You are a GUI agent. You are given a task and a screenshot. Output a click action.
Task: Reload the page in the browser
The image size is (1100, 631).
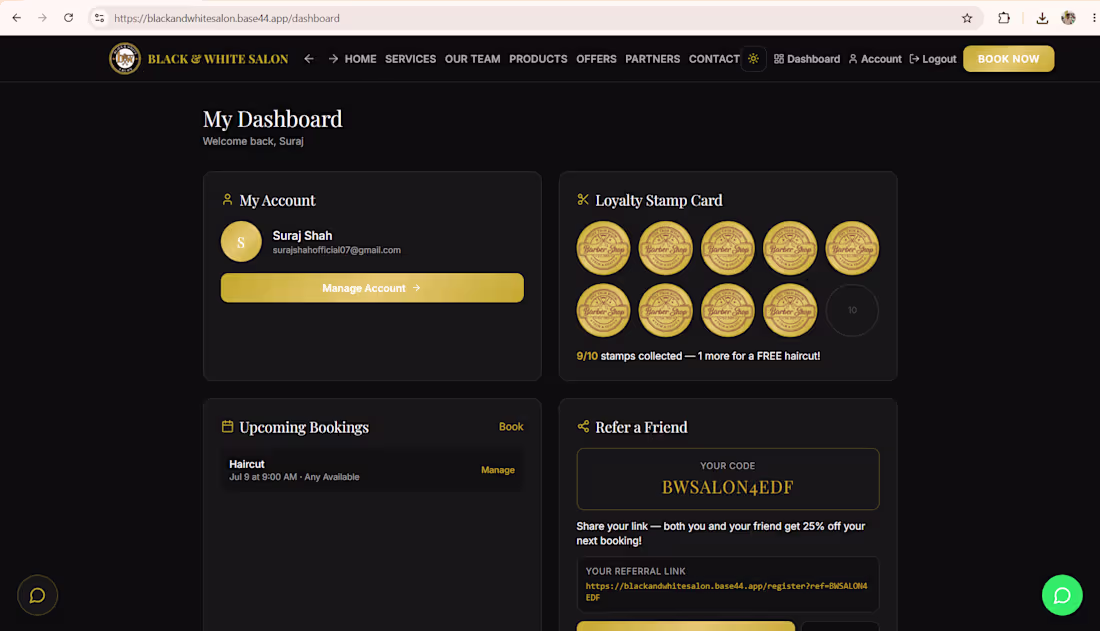[x=68, y=18]
